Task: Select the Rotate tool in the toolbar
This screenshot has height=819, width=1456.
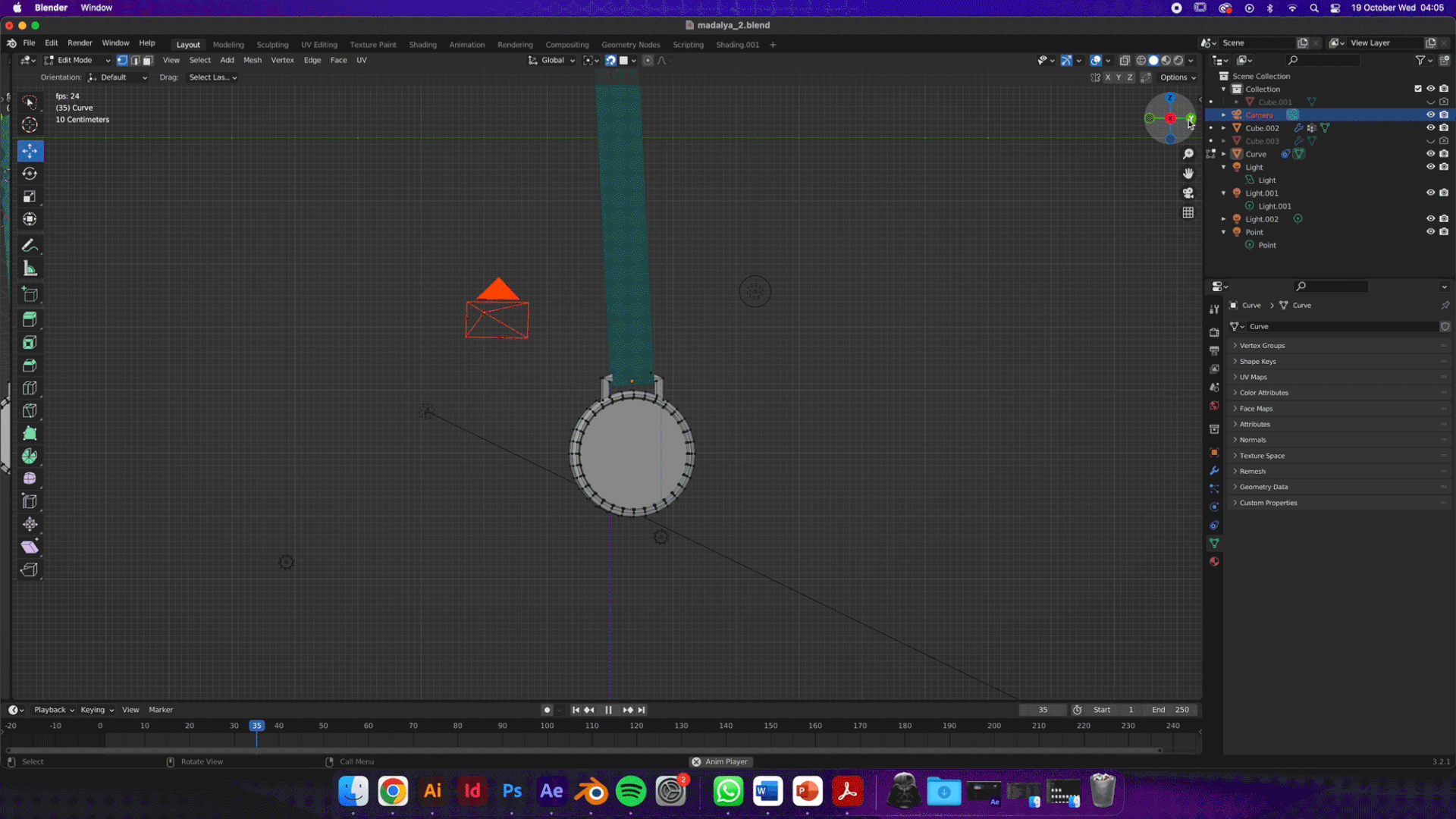Action: coord(30,174)
